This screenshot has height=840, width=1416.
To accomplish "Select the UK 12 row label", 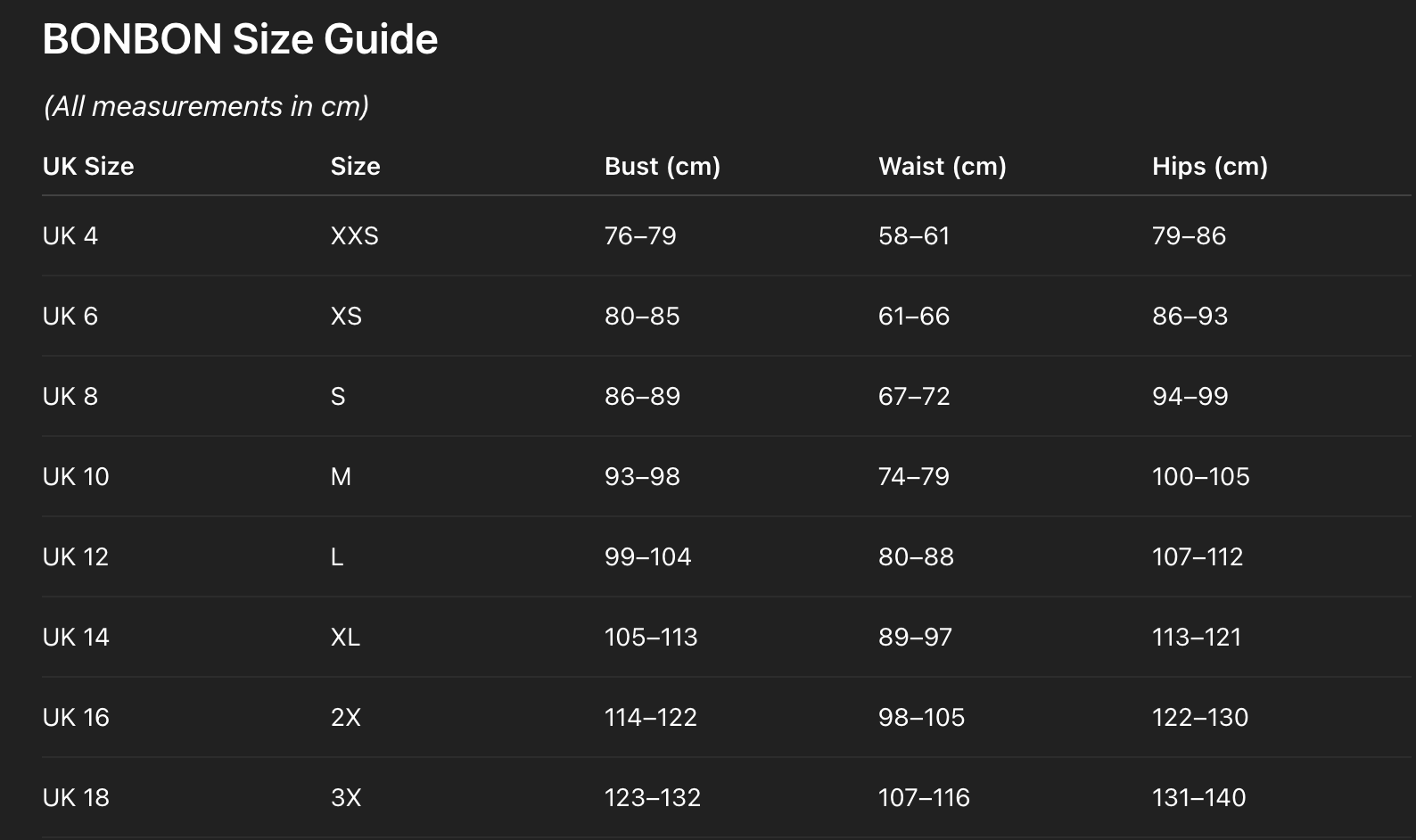I will click(x=76, y=557).
